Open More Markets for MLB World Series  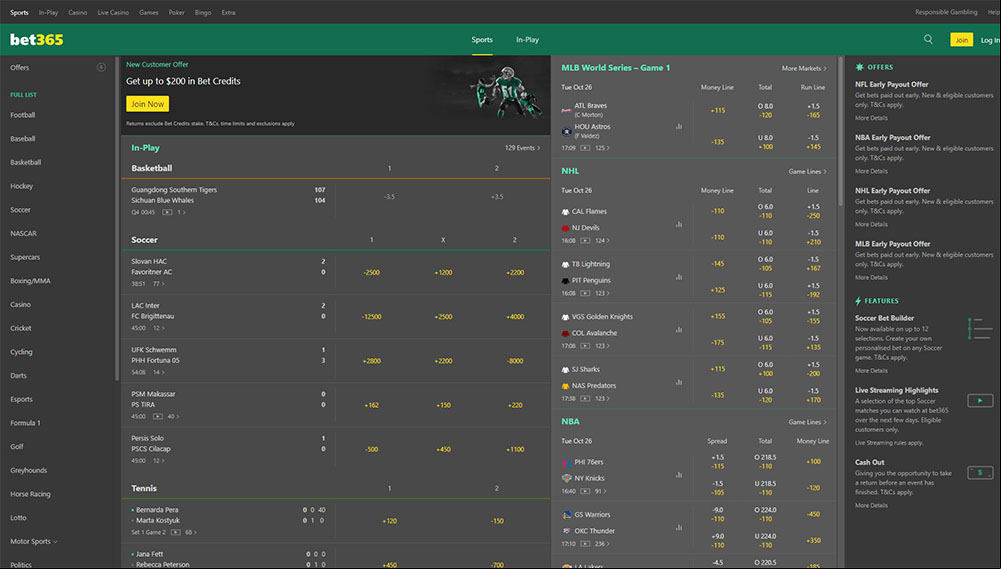pyautogui.click(x=804, y=68)
